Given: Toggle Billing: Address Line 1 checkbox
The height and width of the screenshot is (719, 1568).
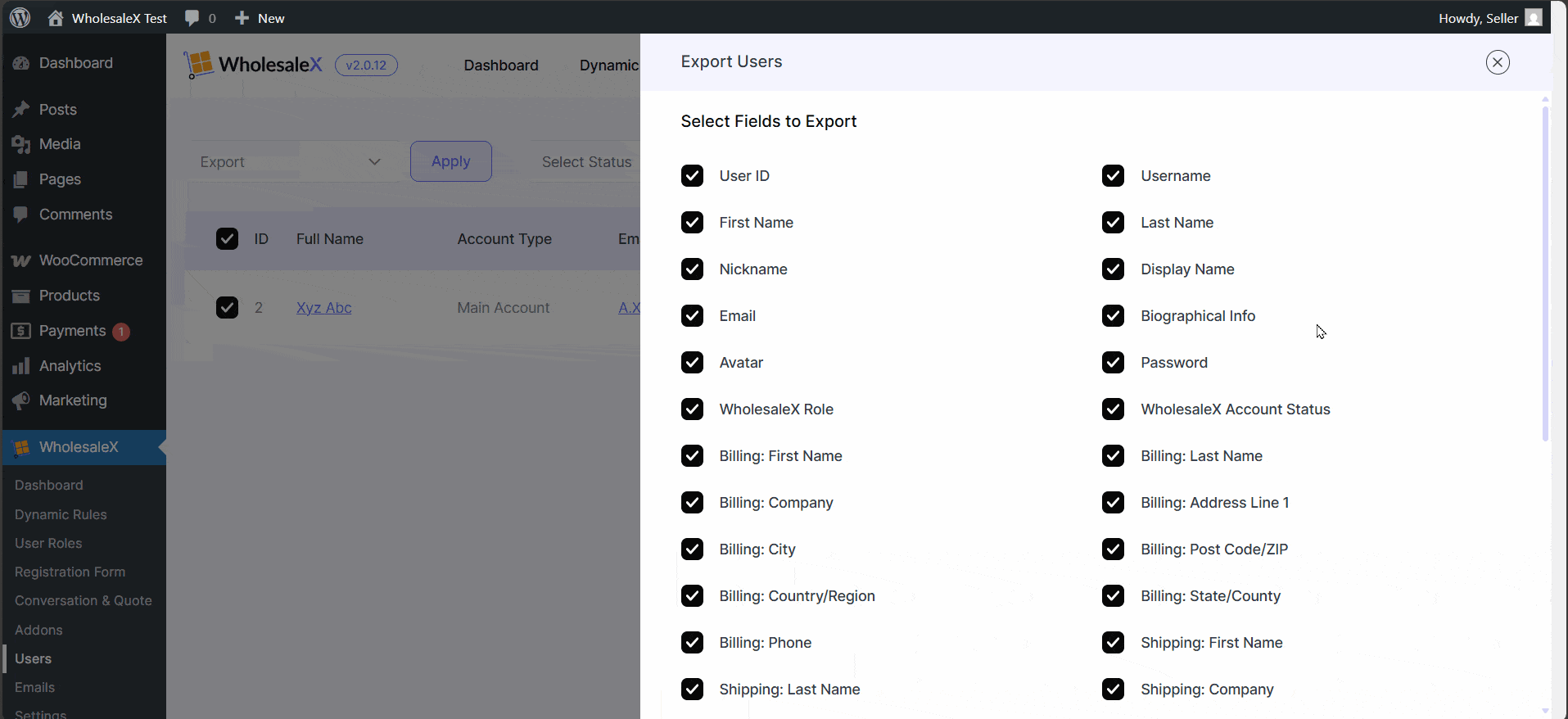Looking at the screenshot, I should [1113, 503].
